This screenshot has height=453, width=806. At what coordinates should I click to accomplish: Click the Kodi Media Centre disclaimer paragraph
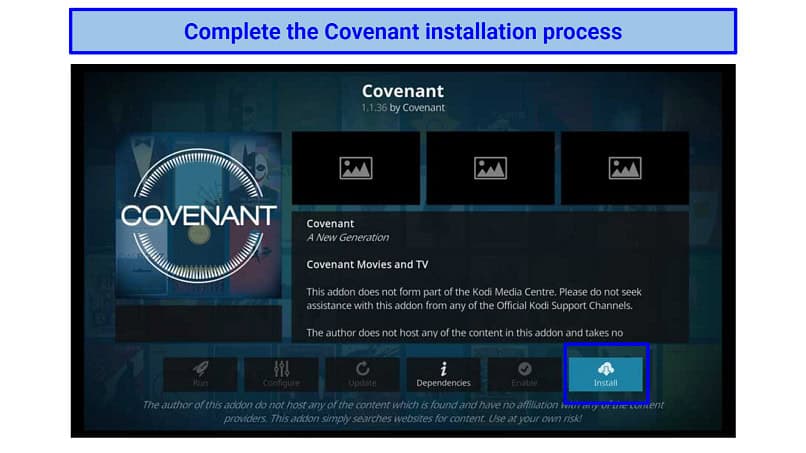474,299
